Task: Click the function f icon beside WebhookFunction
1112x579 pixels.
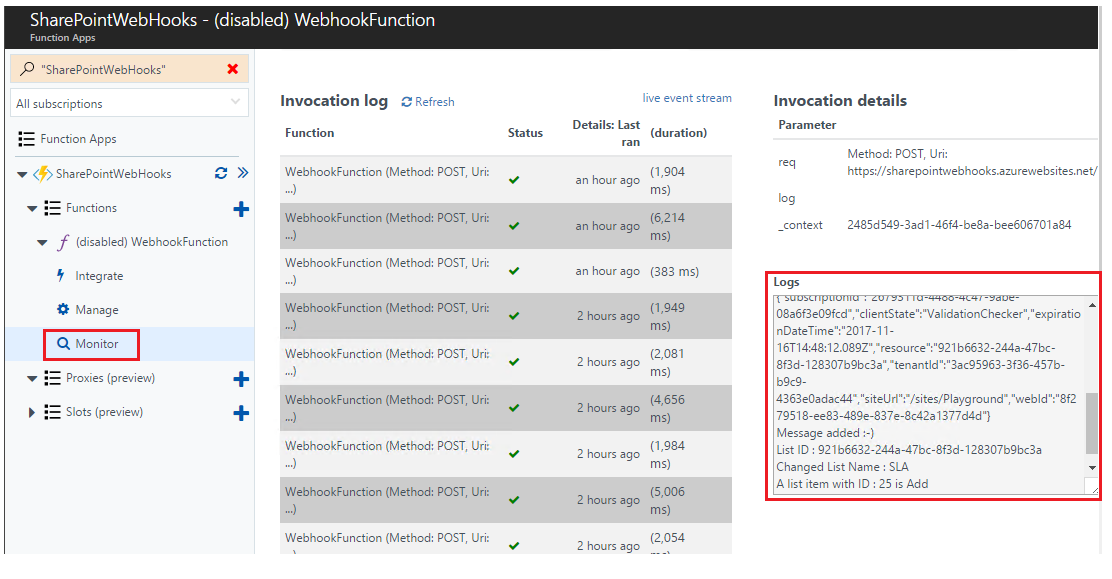Action: 63,242
